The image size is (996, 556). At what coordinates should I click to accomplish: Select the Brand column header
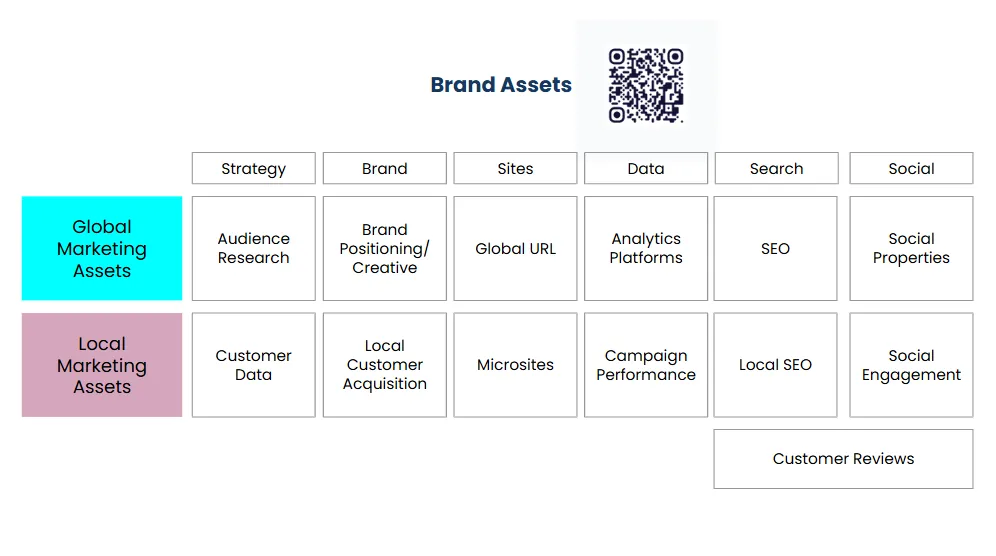pyautogui.click(x=384, y=168)
